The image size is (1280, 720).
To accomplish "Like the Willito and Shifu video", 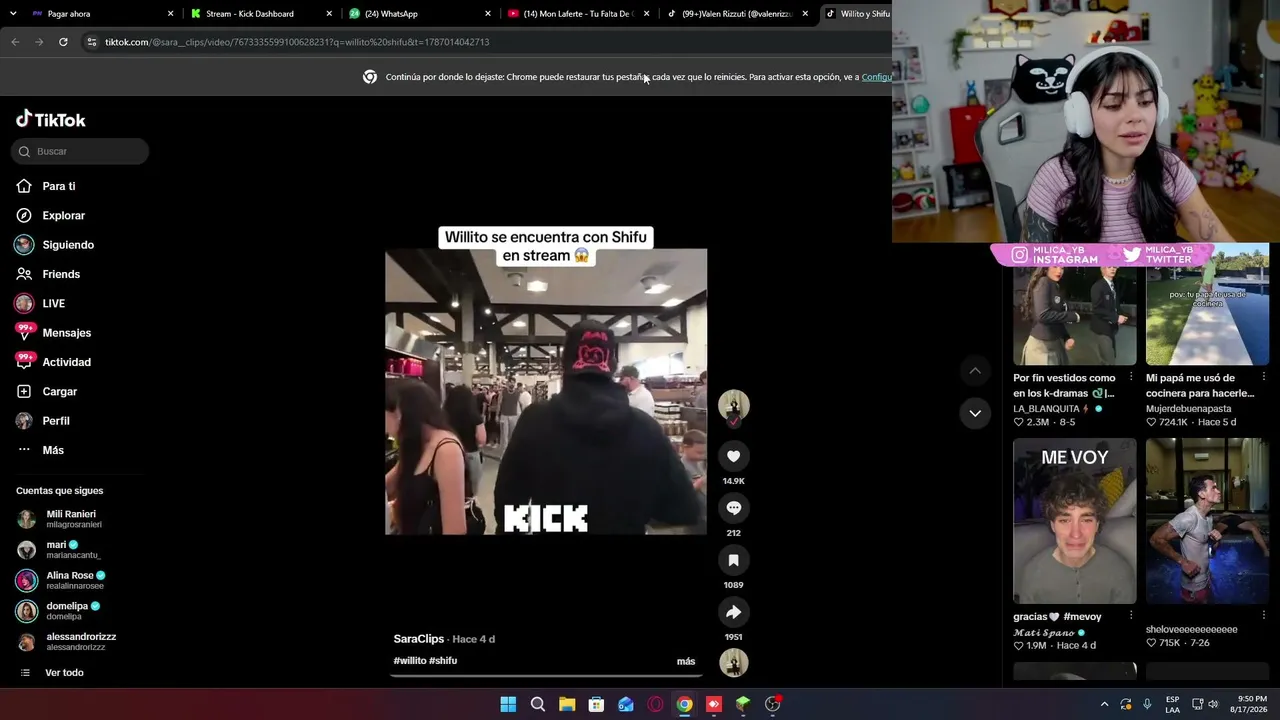I will (x=733, y=456).
